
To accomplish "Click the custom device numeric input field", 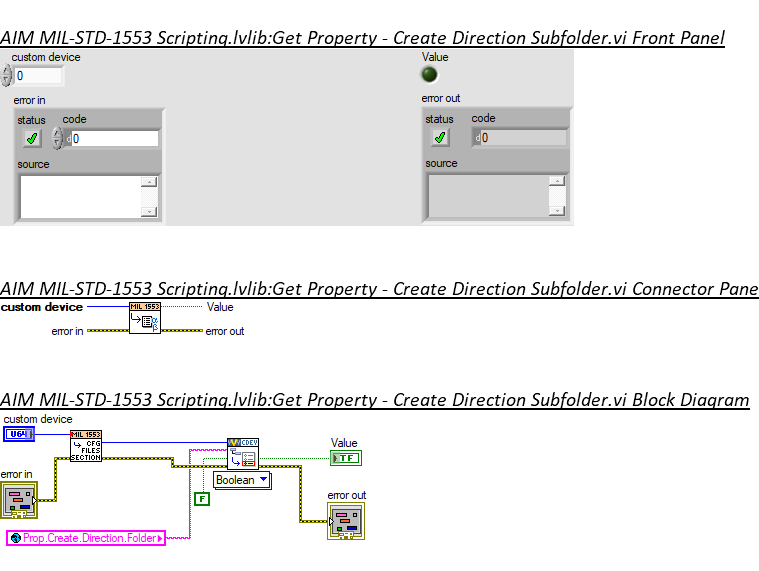I will (x=38, y=76).
